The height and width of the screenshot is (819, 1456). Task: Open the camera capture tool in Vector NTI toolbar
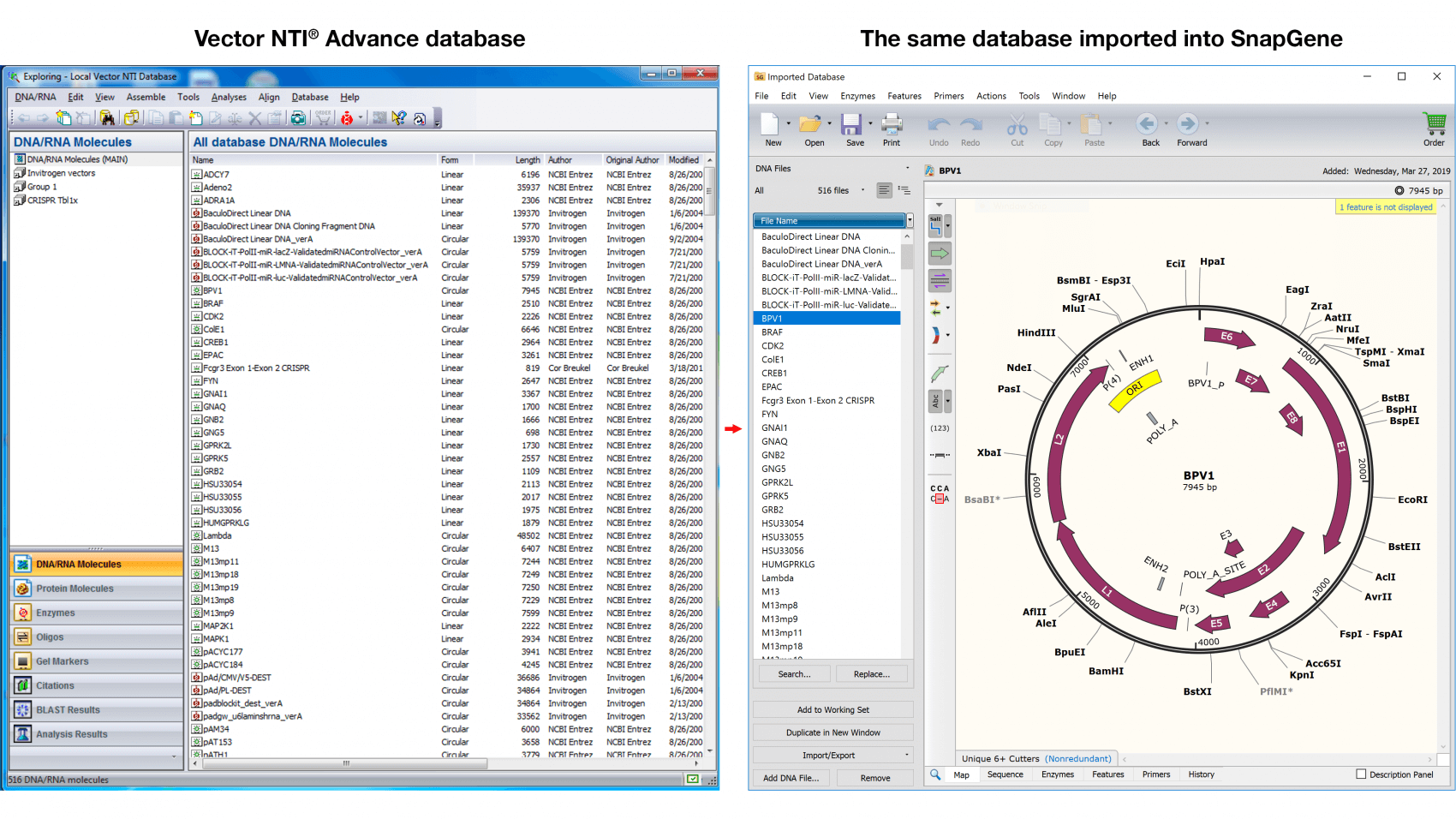[x=298, y=118]
